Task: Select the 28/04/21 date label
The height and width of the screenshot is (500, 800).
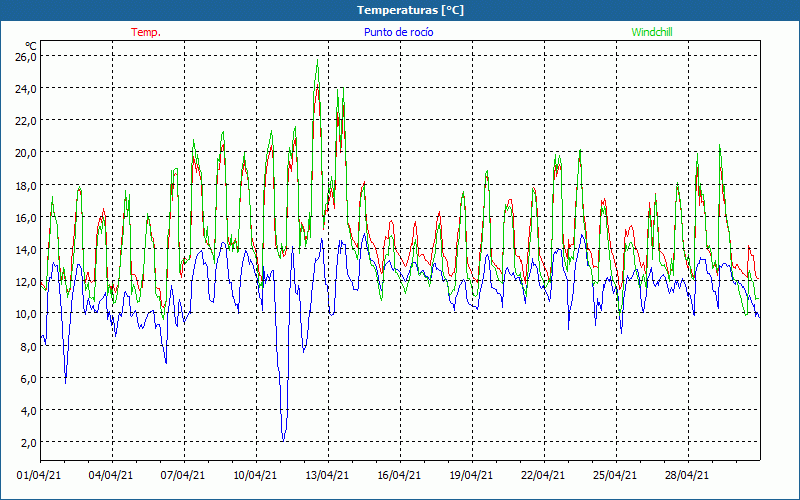Action: tap(687, 475)
